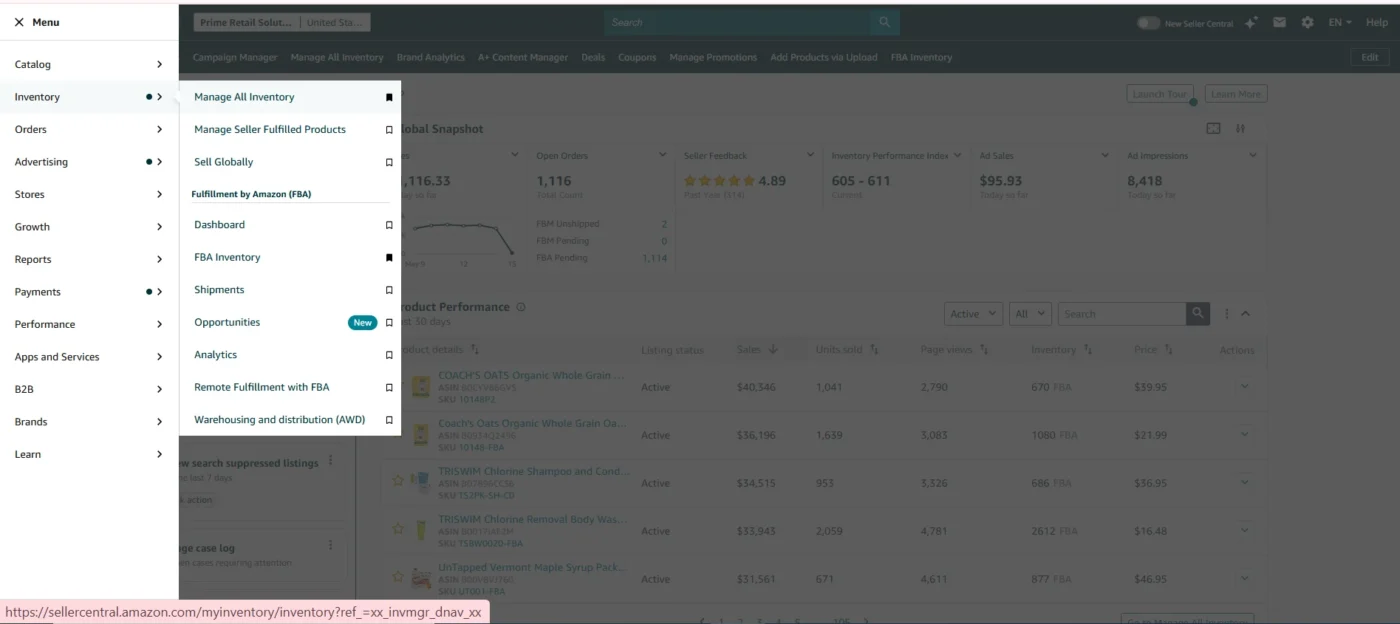The image size is (1400, 624).
Task: Star the UnTapped Vermont Maple Syrup product
Action: [x=398, y=576]
